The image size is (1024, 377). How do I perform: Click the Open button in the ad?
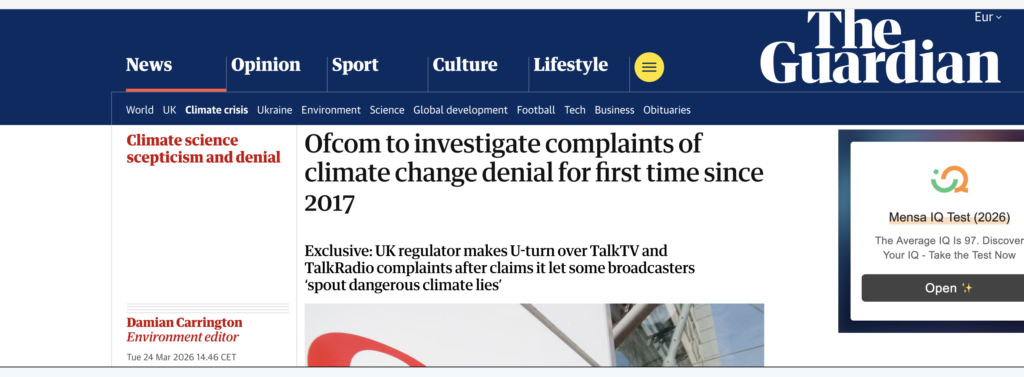943,288
